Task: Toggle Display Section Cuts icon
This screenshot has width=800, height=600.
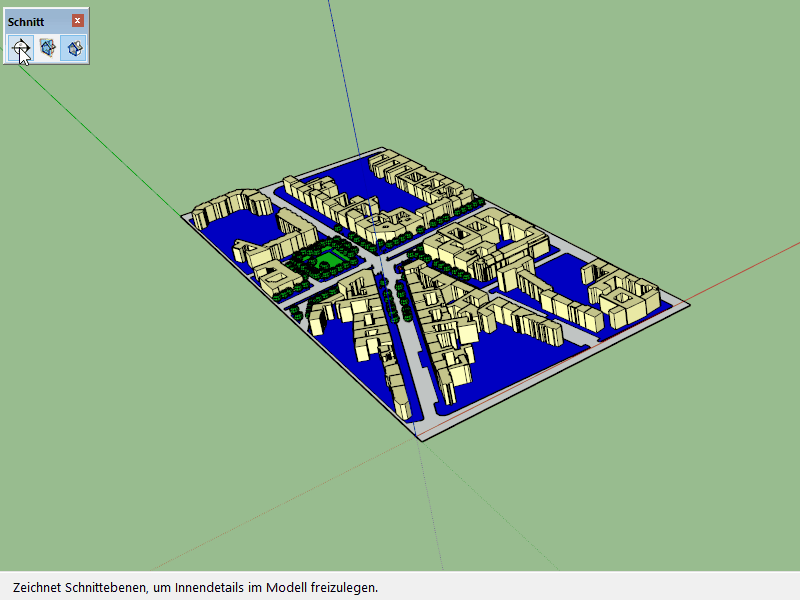Action: [x=73, y=47]
